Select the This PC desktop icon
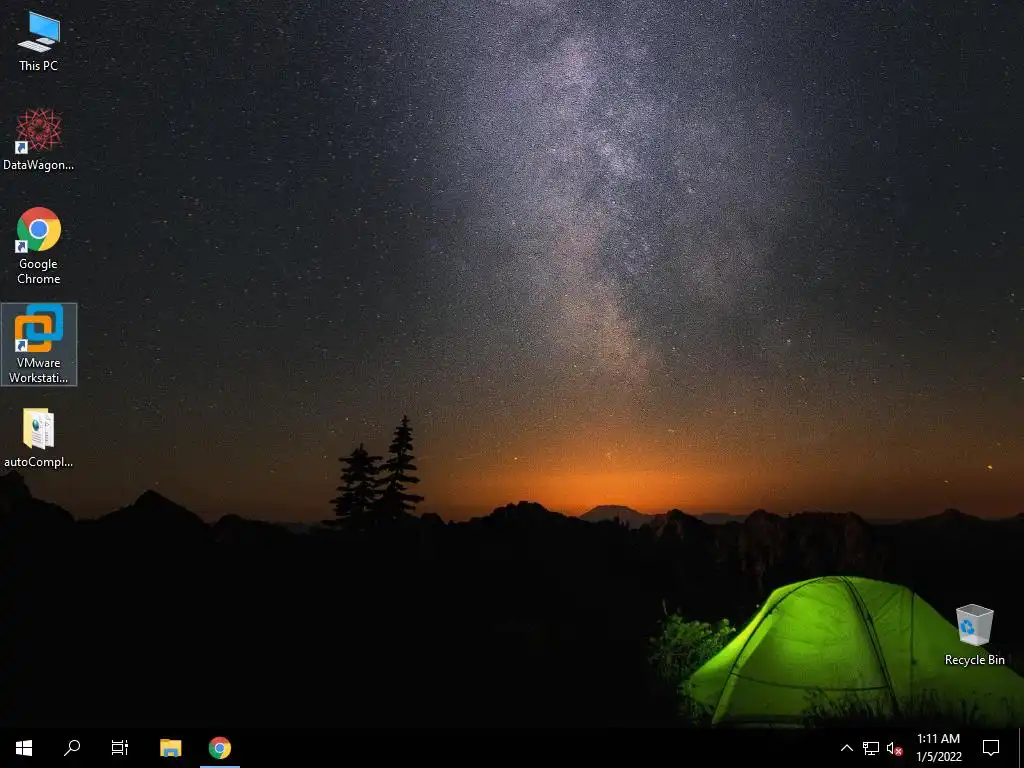The height and width of the screenshot is (768, 1024). pos(39,41)
